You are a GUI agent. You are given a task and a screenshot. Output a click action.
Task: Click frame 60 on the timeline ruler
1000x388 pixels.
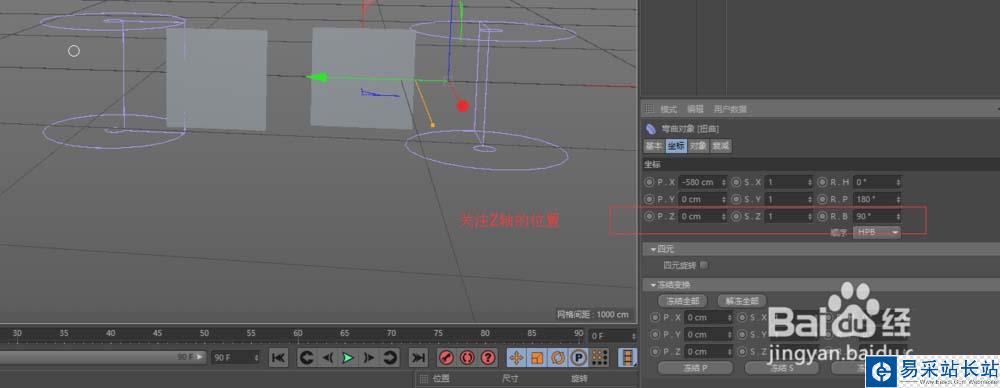coord(298,333)
